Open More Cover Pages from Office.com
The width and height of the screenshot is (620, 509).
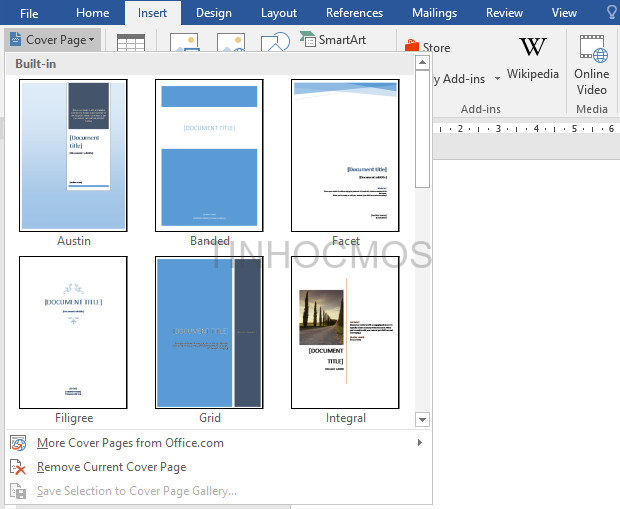[x=217, y=443]
